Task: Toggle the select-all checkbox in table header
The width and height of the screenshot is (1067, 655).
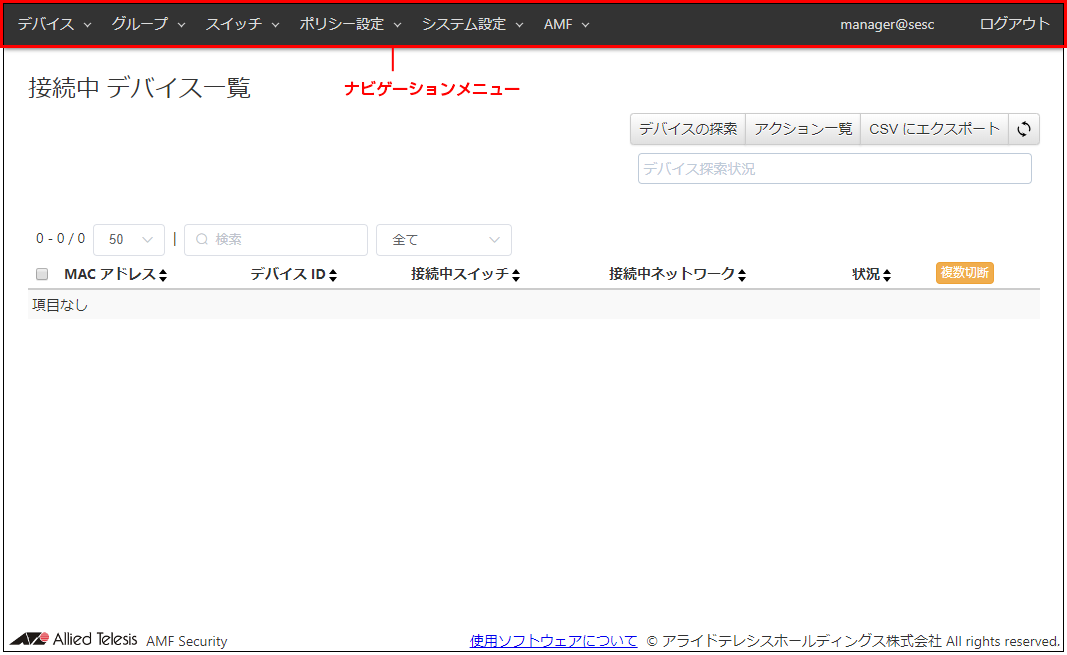Action: [x=42, y=274]
